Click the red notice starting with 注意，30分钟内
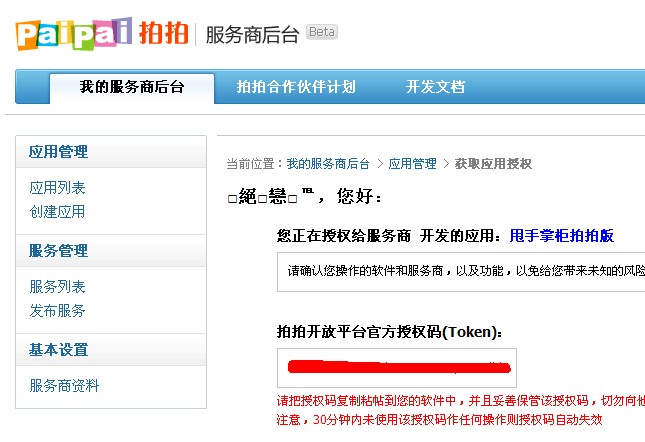 439,419
